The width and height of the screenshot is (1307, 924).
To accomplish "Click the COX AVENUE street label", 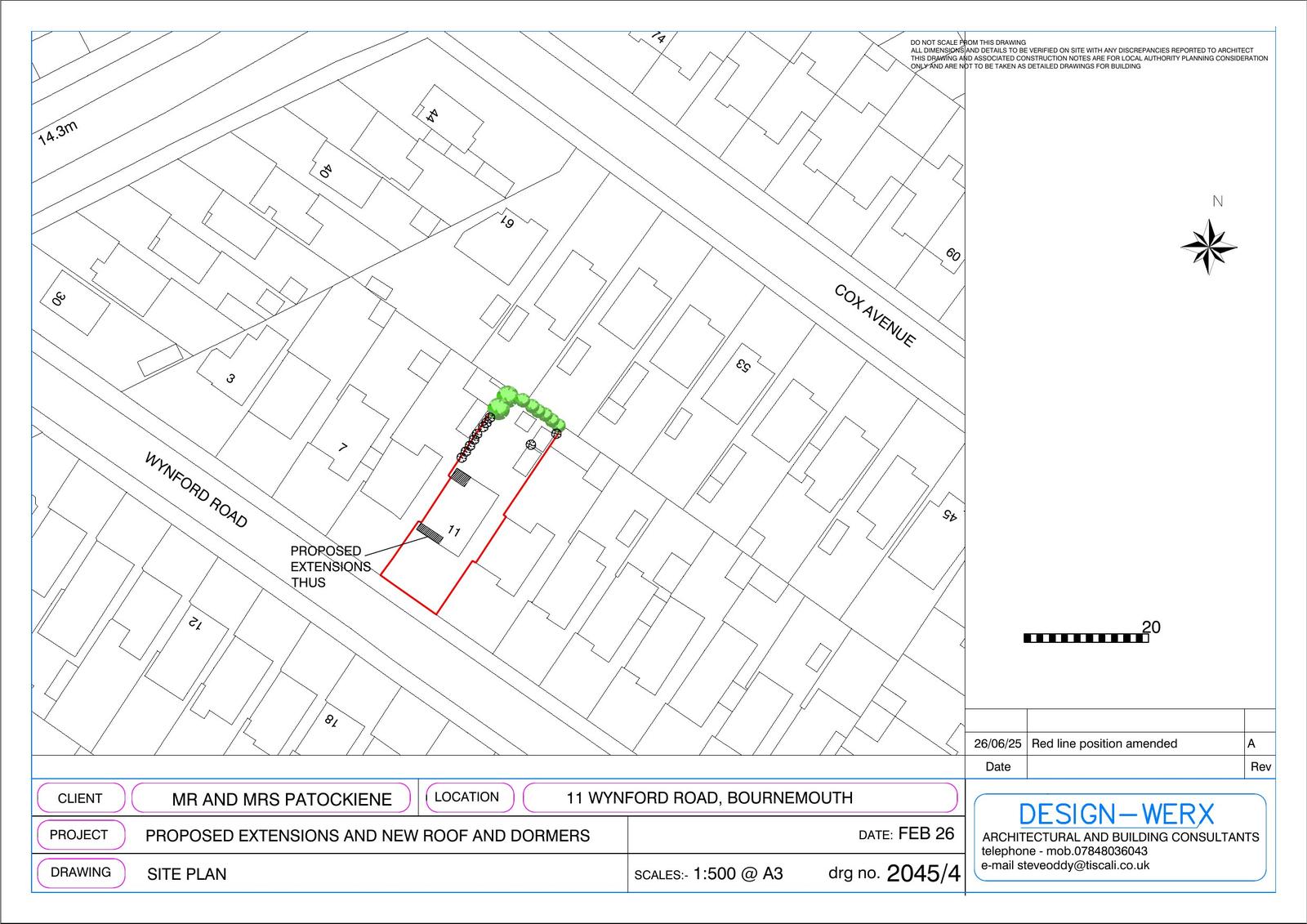I will point(874,315).
